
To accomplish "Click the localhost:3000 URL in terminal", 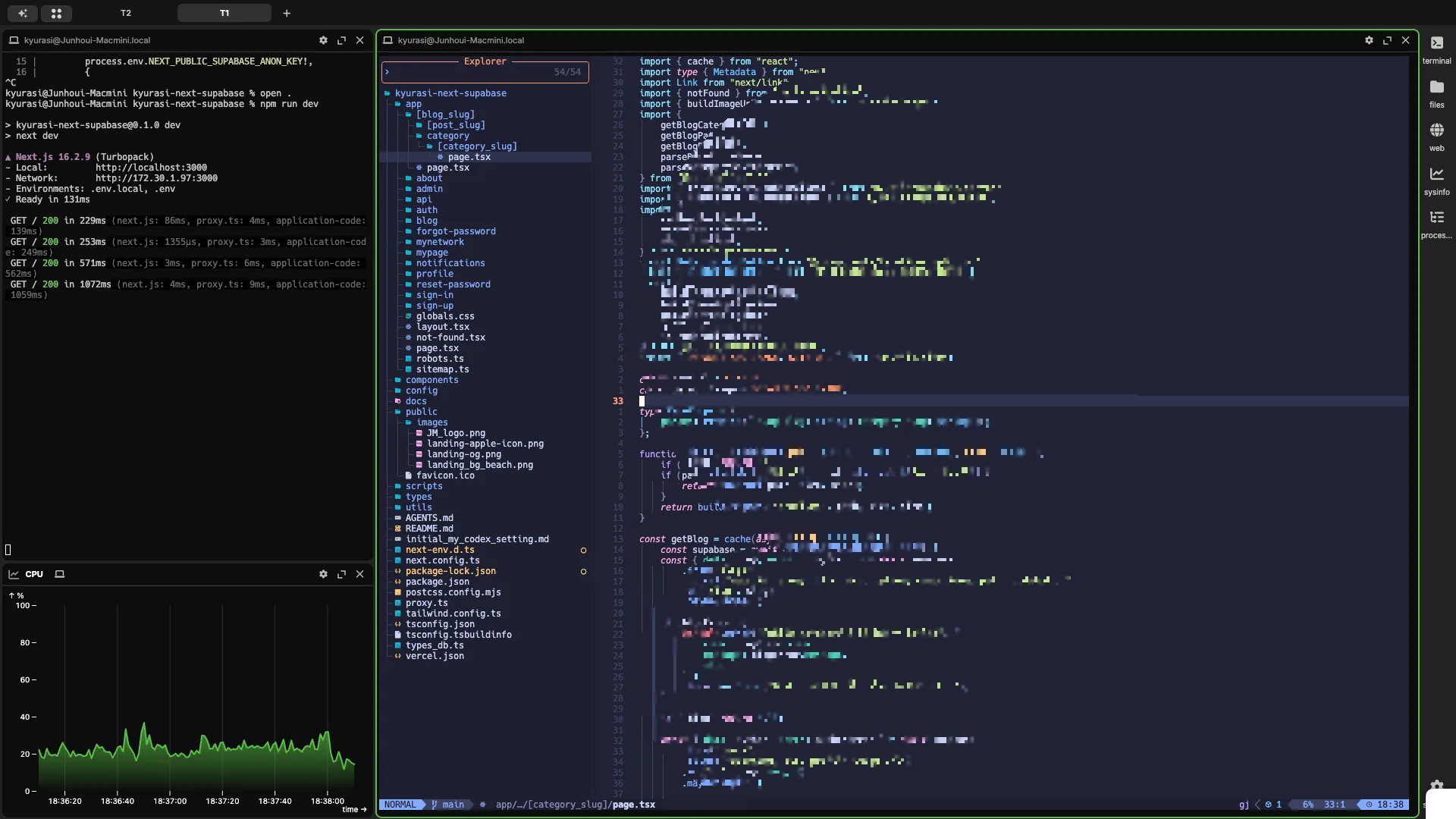I will click(151, 168).
